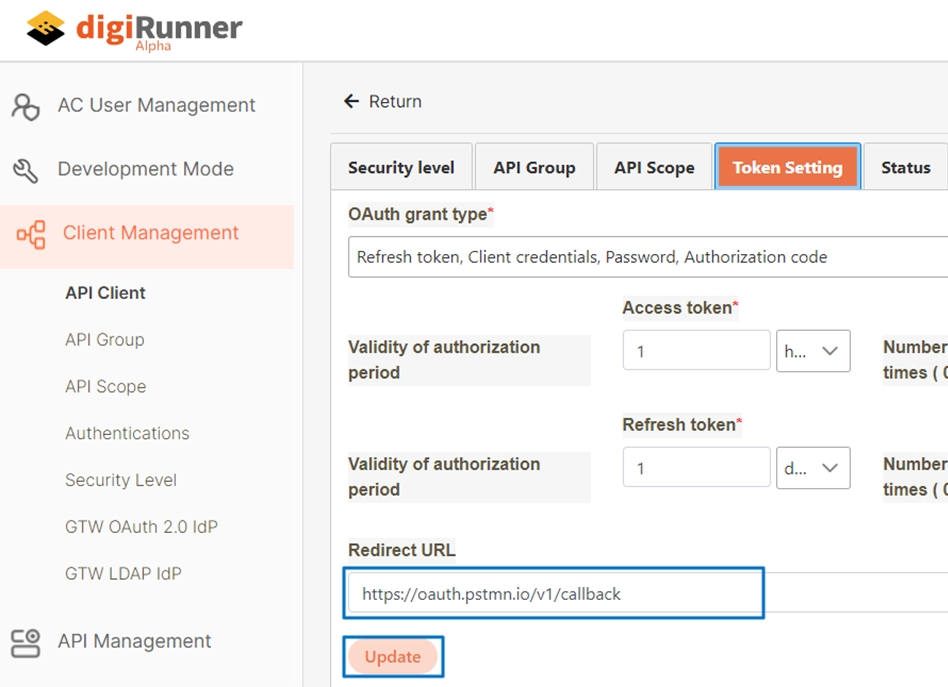Click the AC User Management icon
This screenshot has height=687, width=948.
26,106
